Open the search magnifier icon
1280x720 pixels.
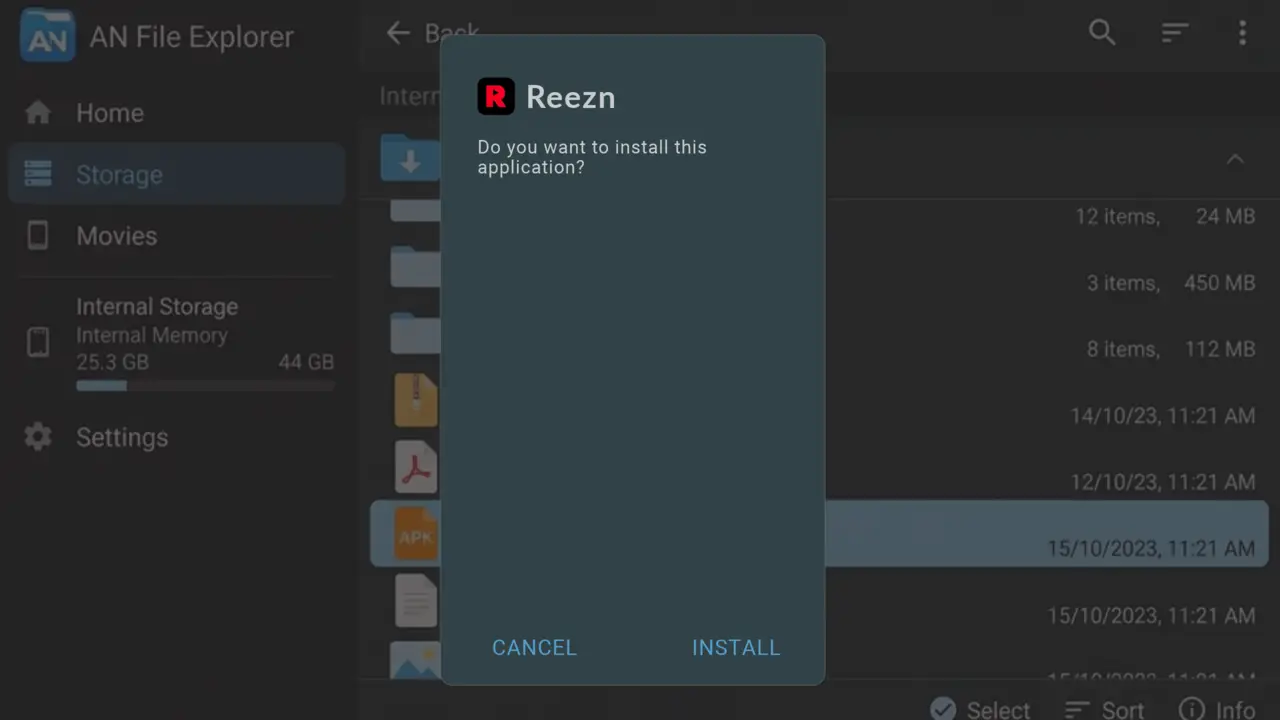click(x=1102, y=33)
